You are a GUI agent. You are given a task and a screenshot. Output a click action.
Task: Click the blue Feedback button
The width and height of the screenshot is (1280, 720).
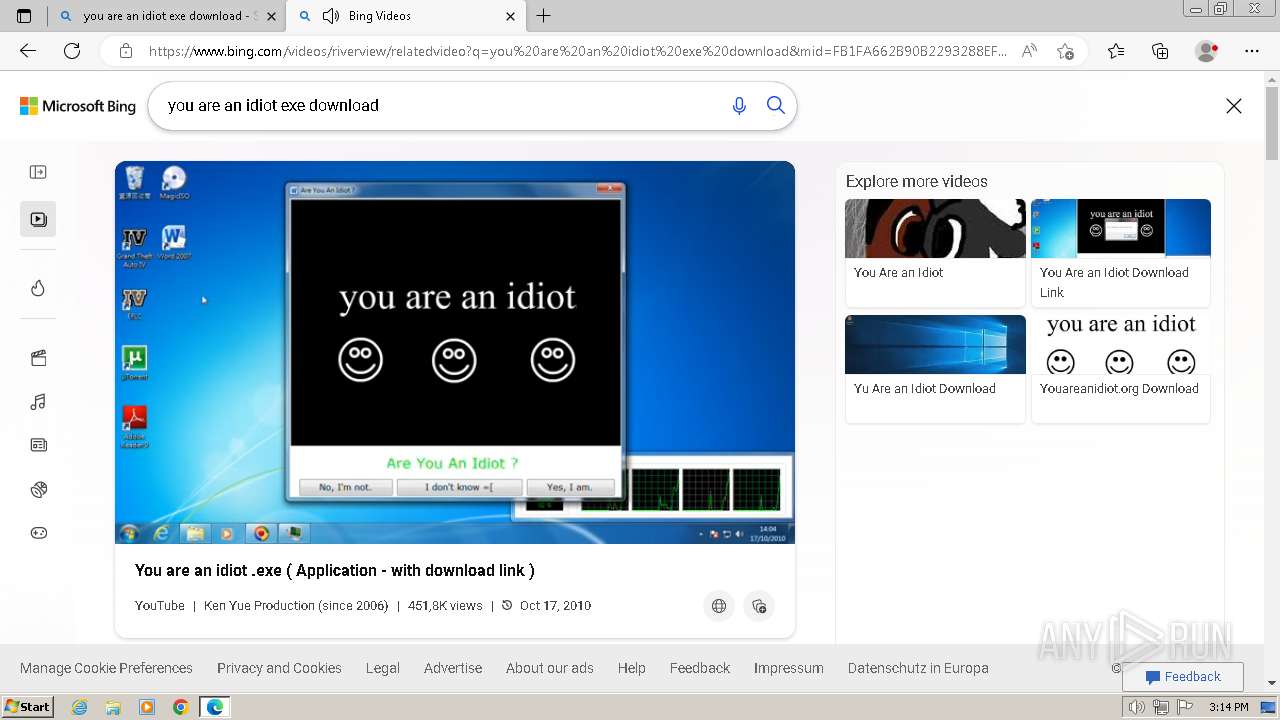tap(1183, 677)
